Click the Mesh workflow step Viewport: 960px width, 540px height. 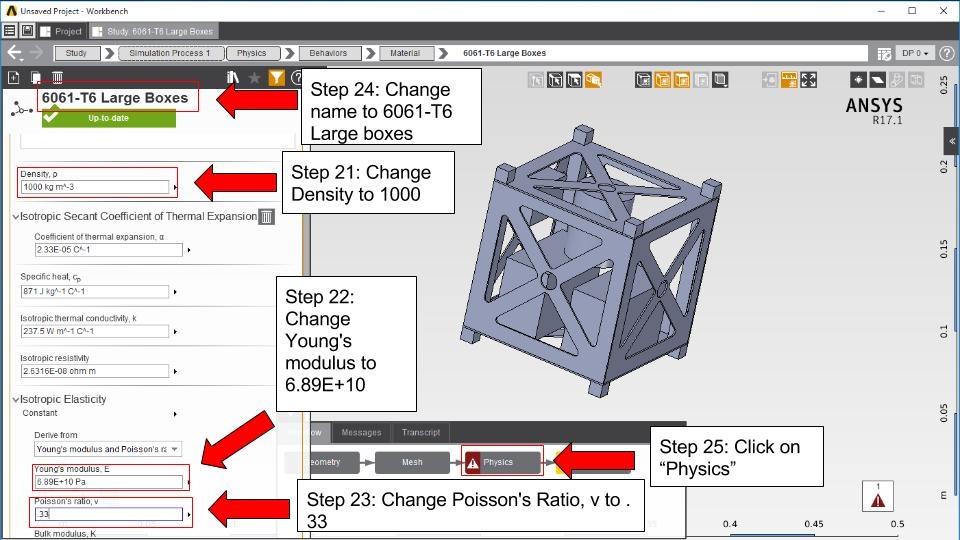point(412,462)
